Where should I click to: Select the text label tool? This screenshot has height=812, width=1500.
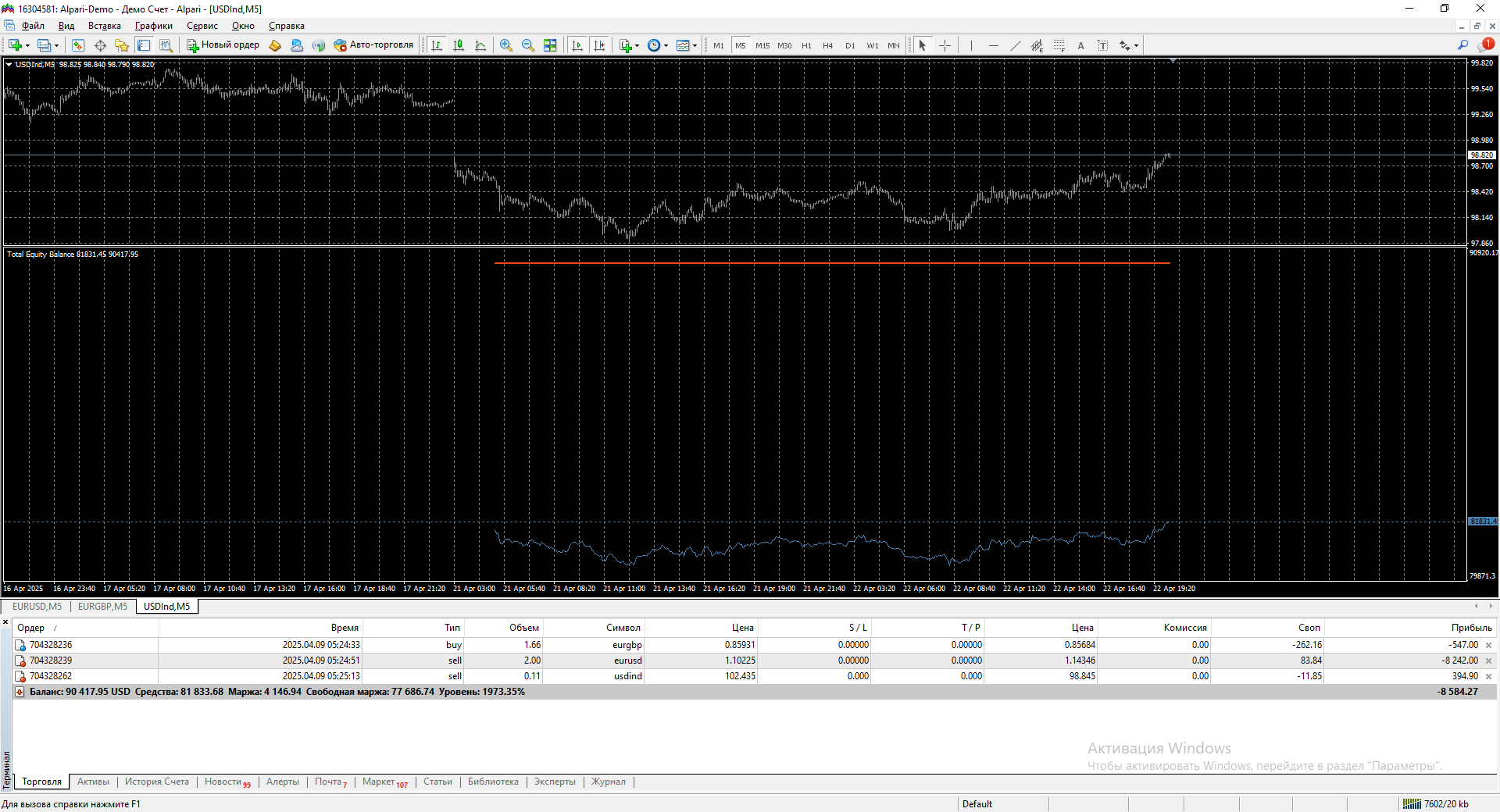[x=1102, y=45]
